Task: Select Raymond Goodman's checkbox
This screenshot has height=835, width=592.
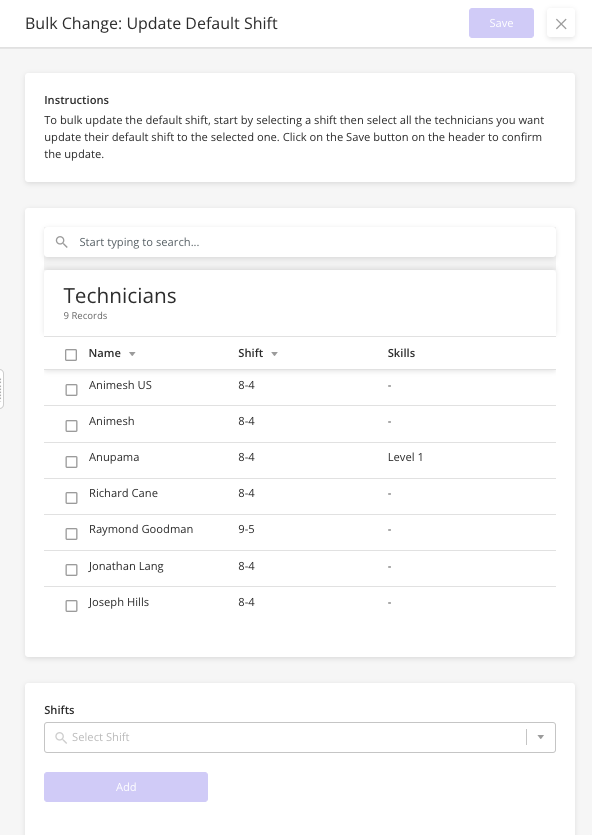Action: (71, 534)
